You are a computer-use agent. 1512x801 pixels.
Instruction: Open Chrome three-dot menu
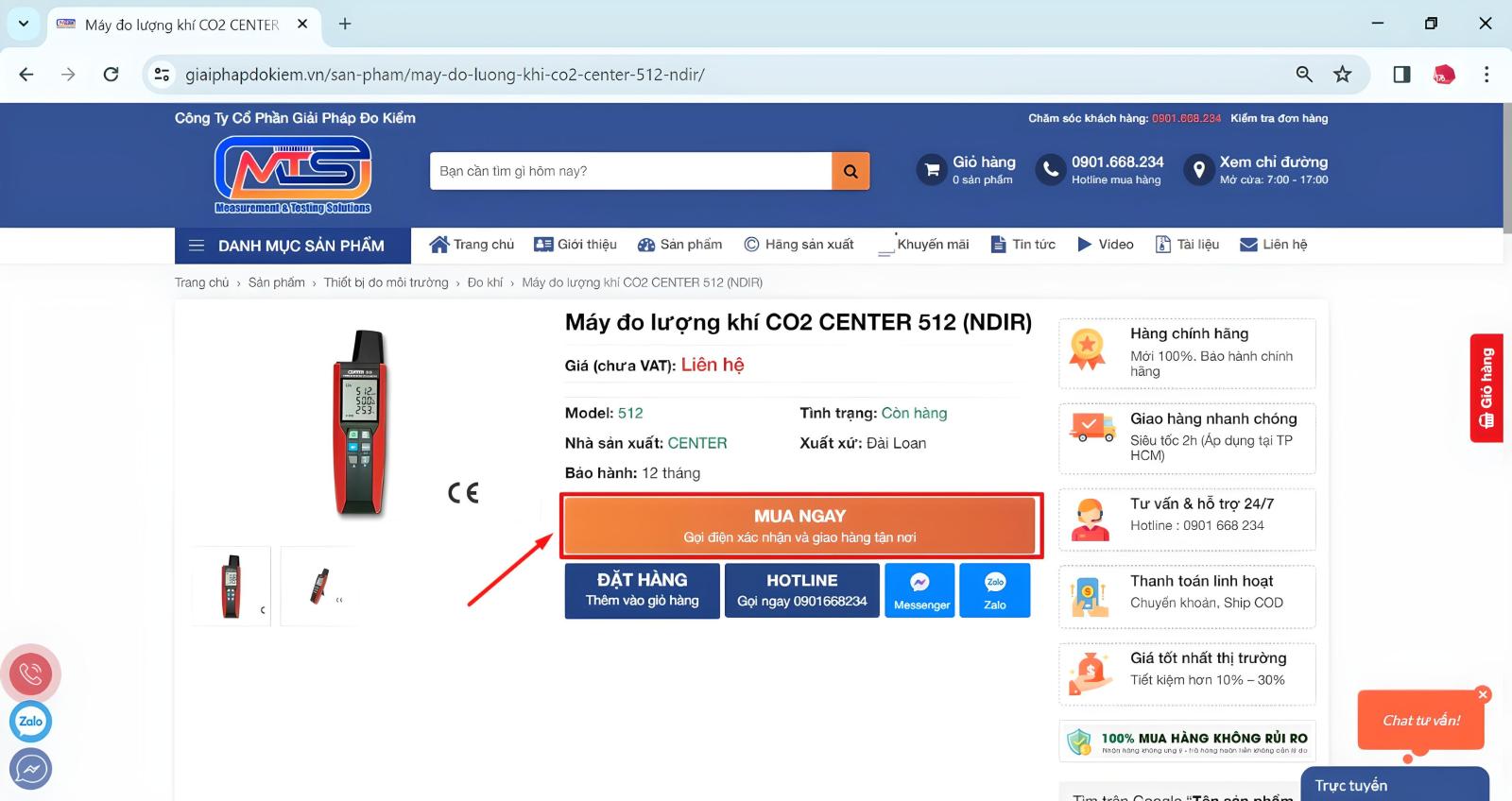(x=1486, y=74)
